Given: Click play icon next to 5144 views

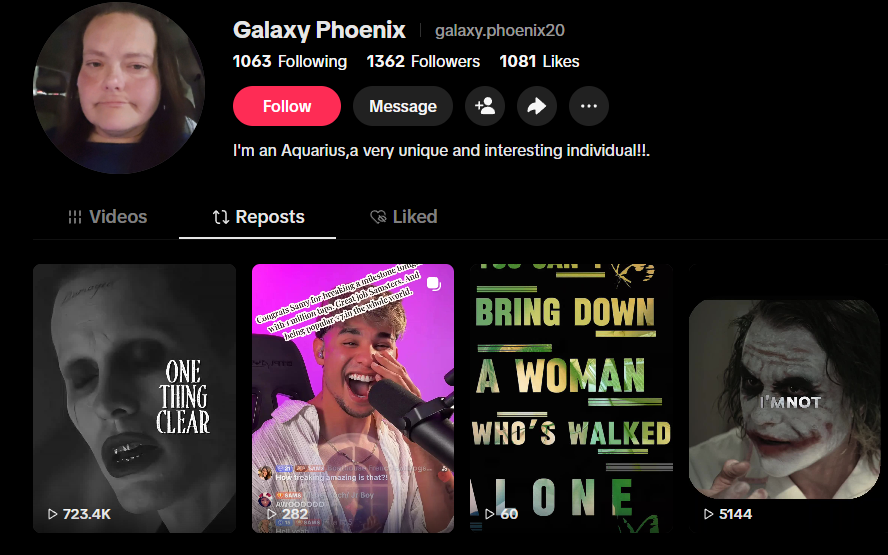Looking at the screenshot, I should 708,514.
